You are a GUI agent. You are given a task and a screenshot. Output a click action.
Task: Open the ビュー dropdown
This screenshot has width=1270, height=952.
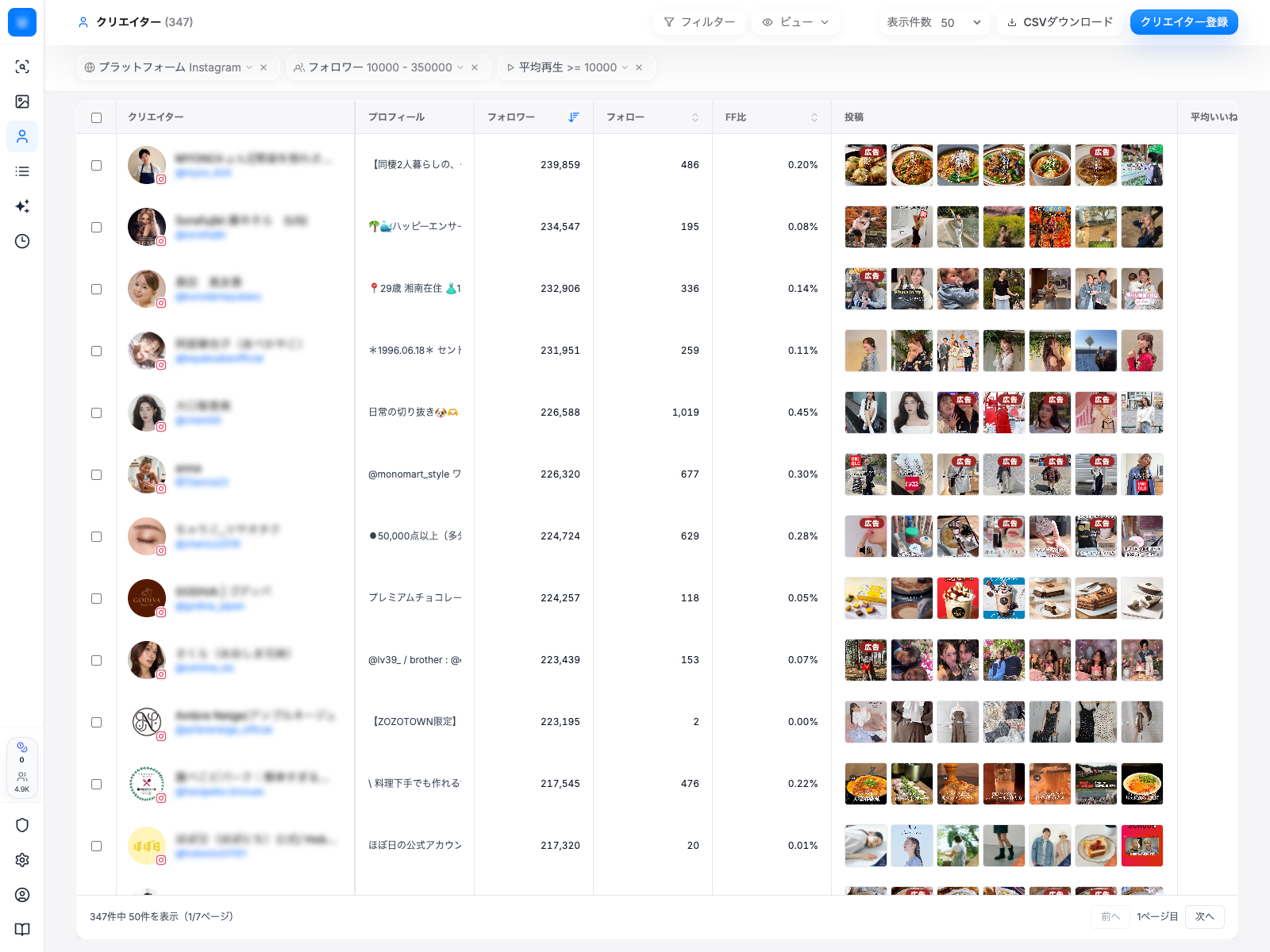click(795, 22)
